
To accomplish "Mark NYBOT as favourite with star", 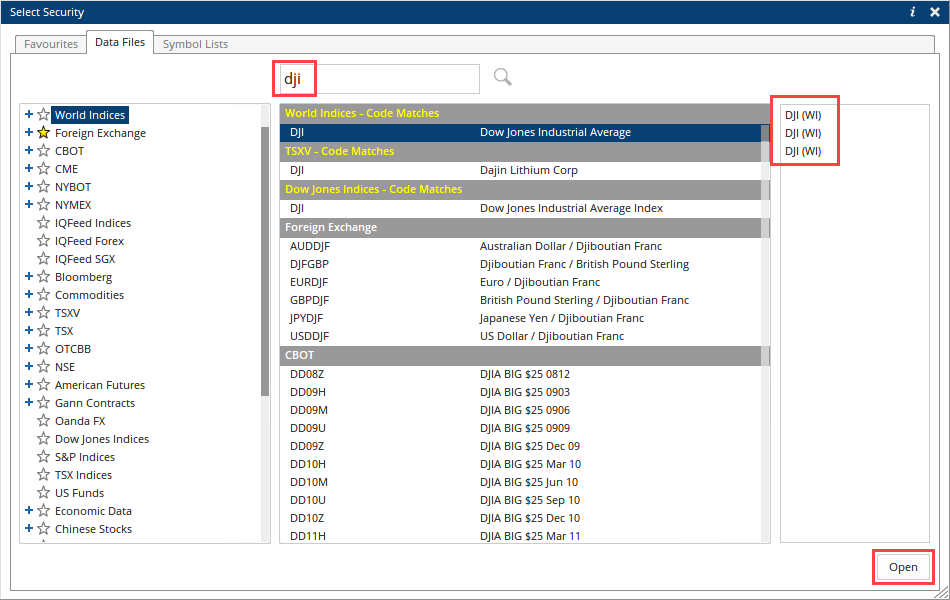I will (x=44, y=187).
